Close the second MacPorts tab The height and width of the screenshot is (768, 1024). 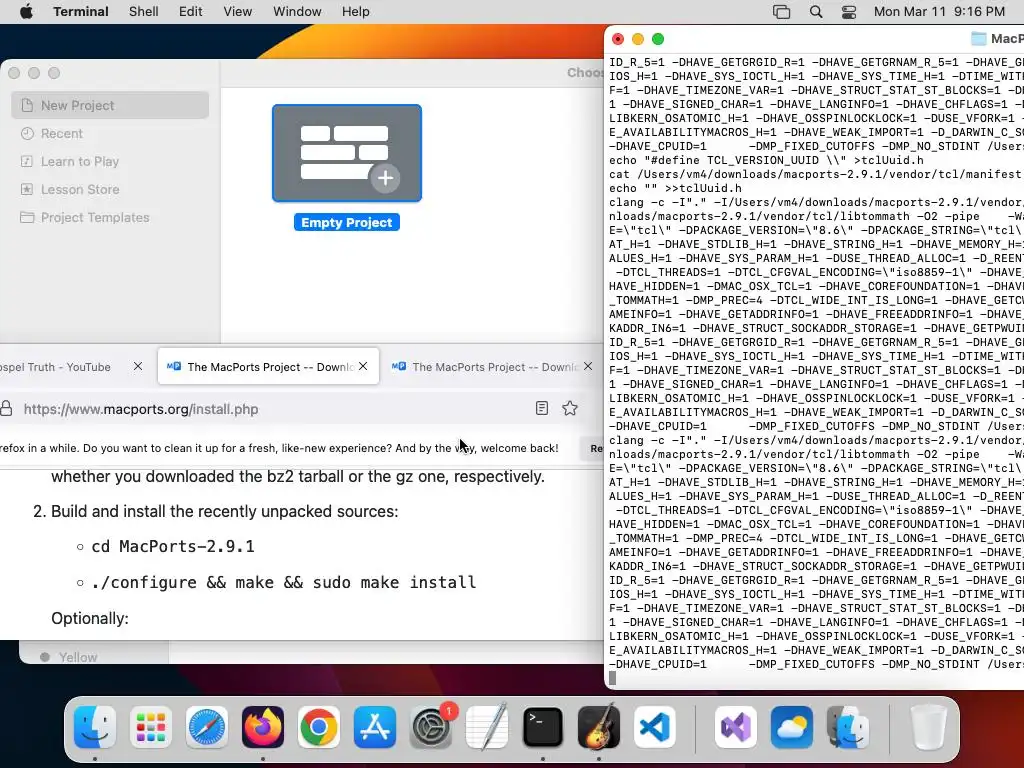(588, 366)
